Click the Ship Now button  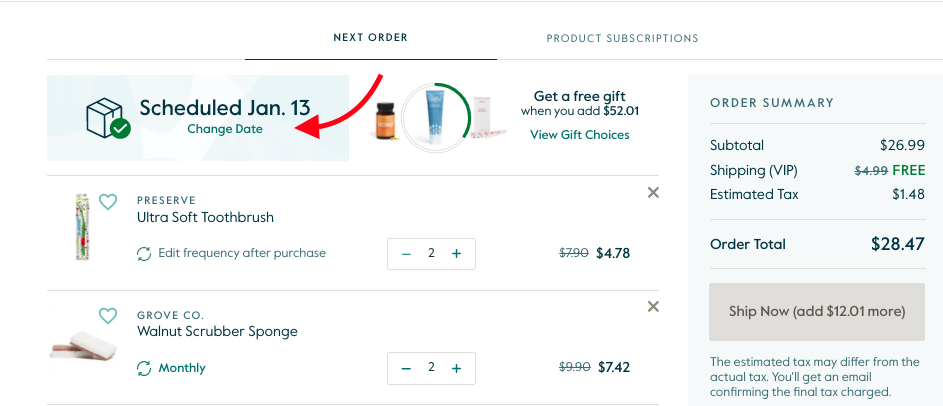(x=817, y=312)
